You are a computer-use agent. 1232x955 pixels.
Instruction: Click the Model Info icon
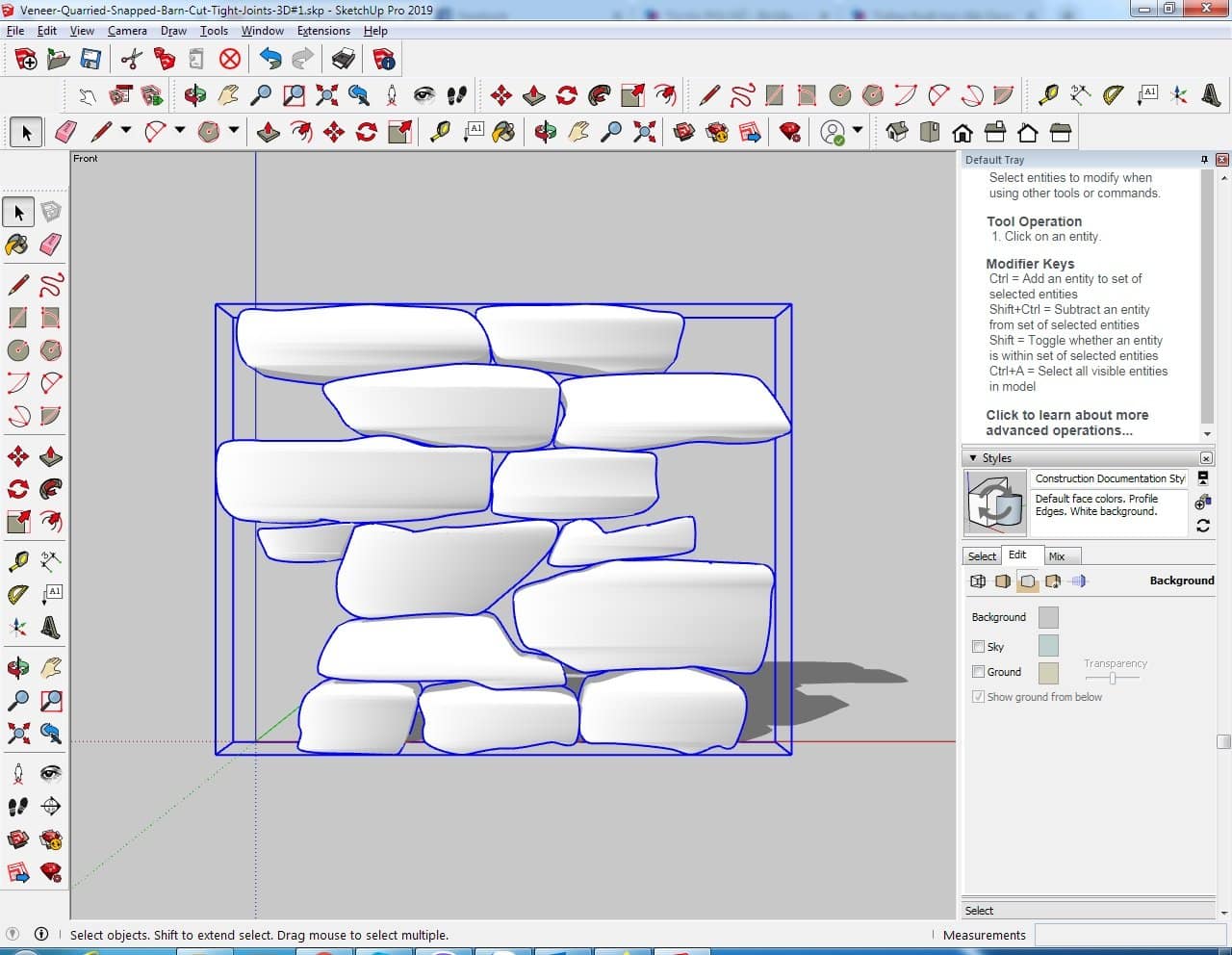(384, 60)
